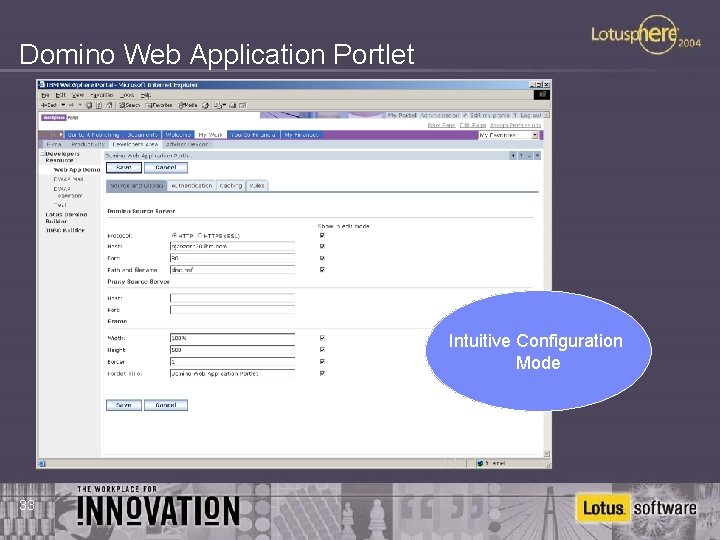Click the Home icon in the IE toolbar
Screen dimensions: 720x540
(x=109, y=105)
